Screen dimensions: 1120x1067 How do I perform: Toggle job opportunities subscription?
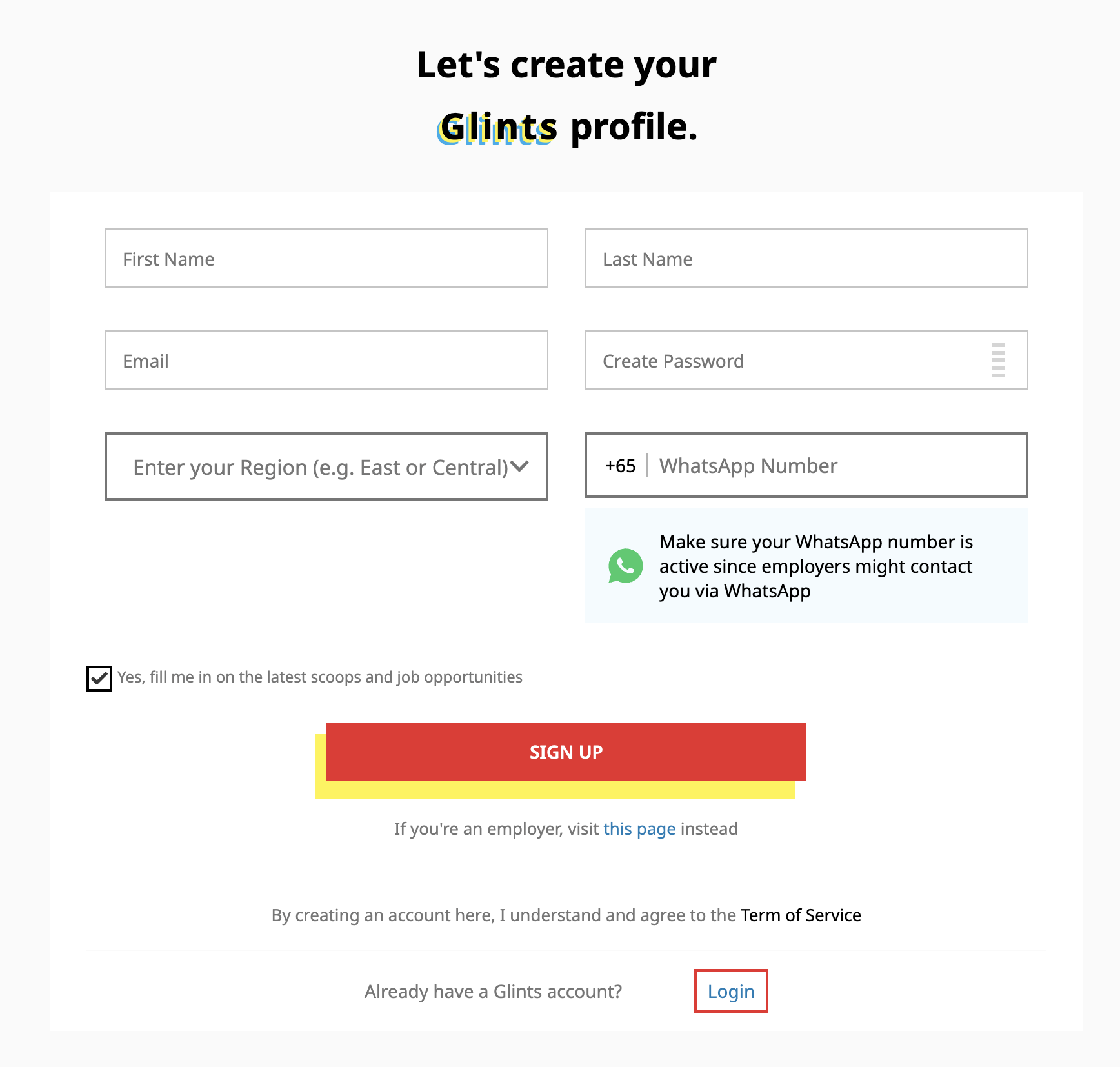[x=99, y=677]
